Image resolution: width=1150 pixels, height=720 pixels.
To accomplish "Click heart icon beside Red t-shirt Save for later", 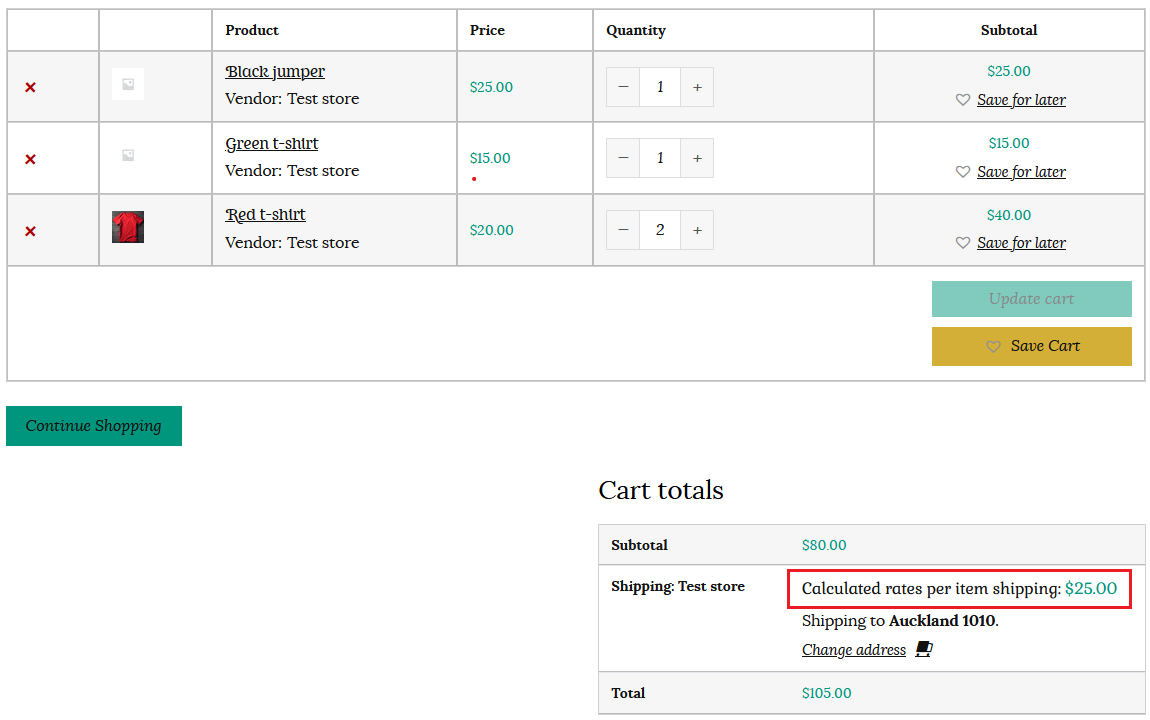I will (963, 243).
